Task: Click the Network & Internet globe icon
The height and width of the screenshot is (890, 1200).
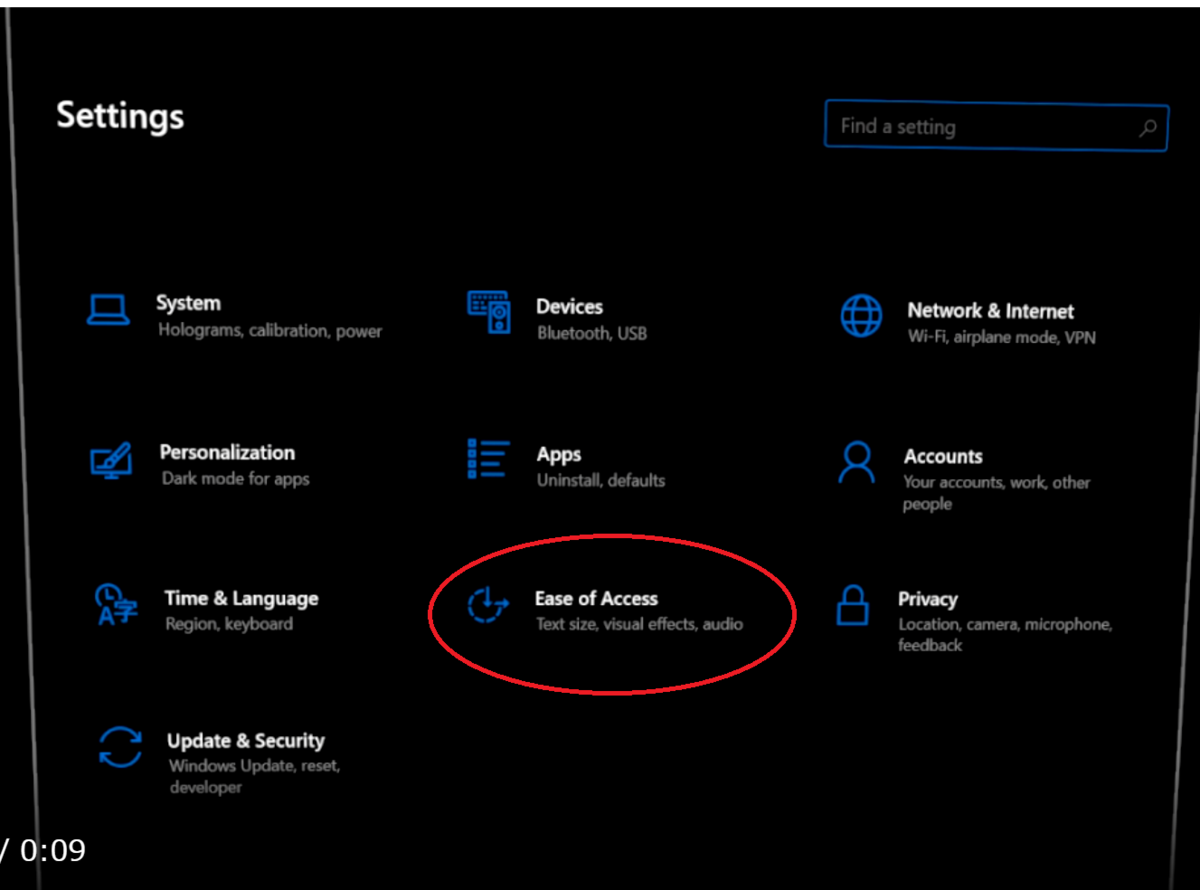Action: click(861, 316)
